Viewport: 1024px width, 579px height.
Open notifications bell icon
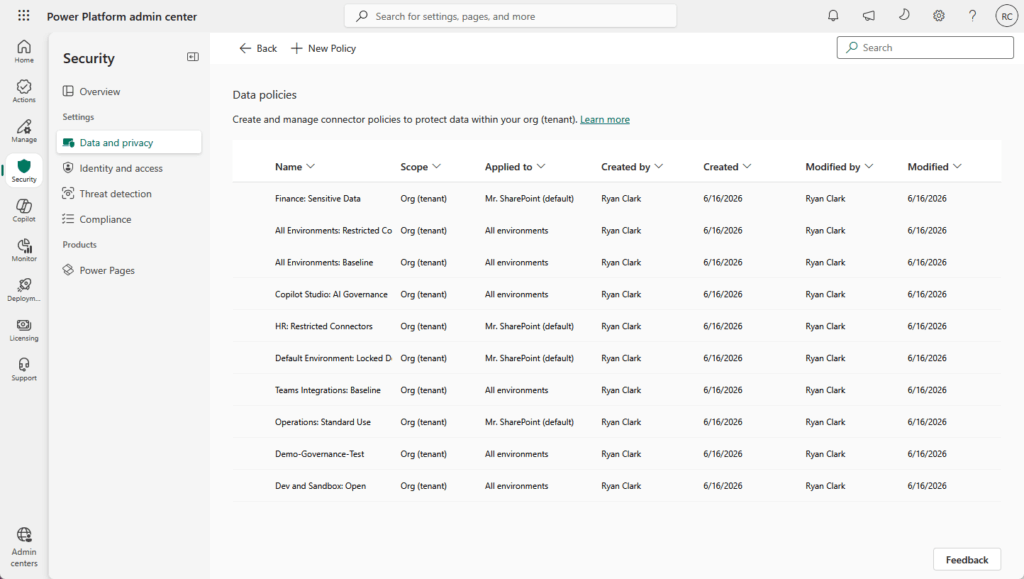click(x=833, y=16)
